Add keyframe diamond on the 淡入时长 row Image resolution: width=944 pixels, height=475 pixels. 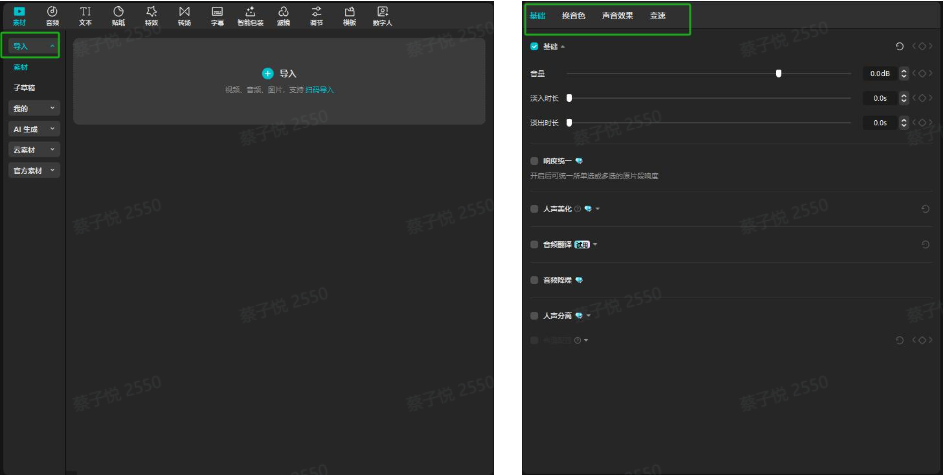(x=922, y=98)
